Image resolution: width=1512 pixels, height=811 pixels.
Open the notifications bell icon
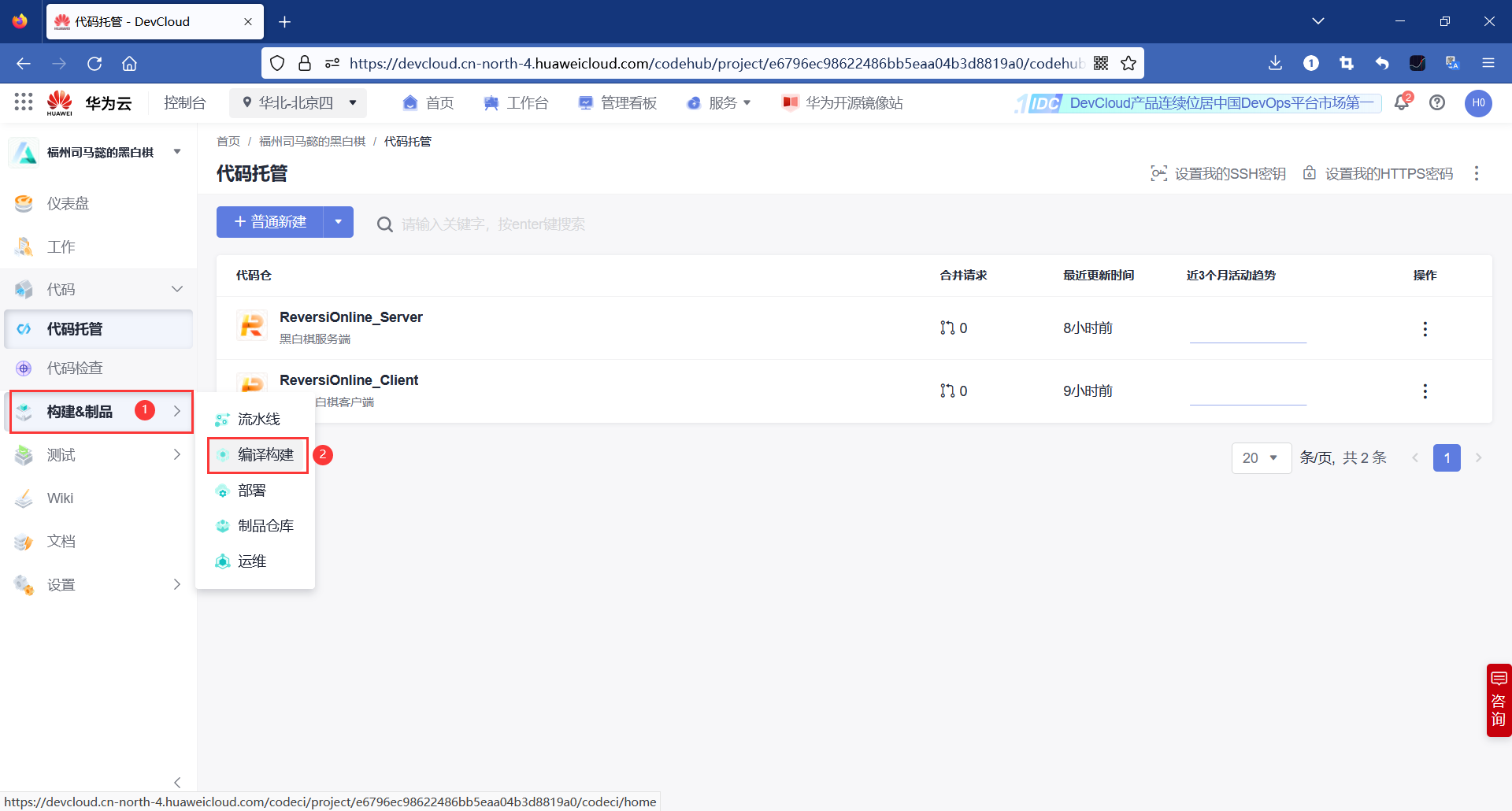coord(1402,102)
